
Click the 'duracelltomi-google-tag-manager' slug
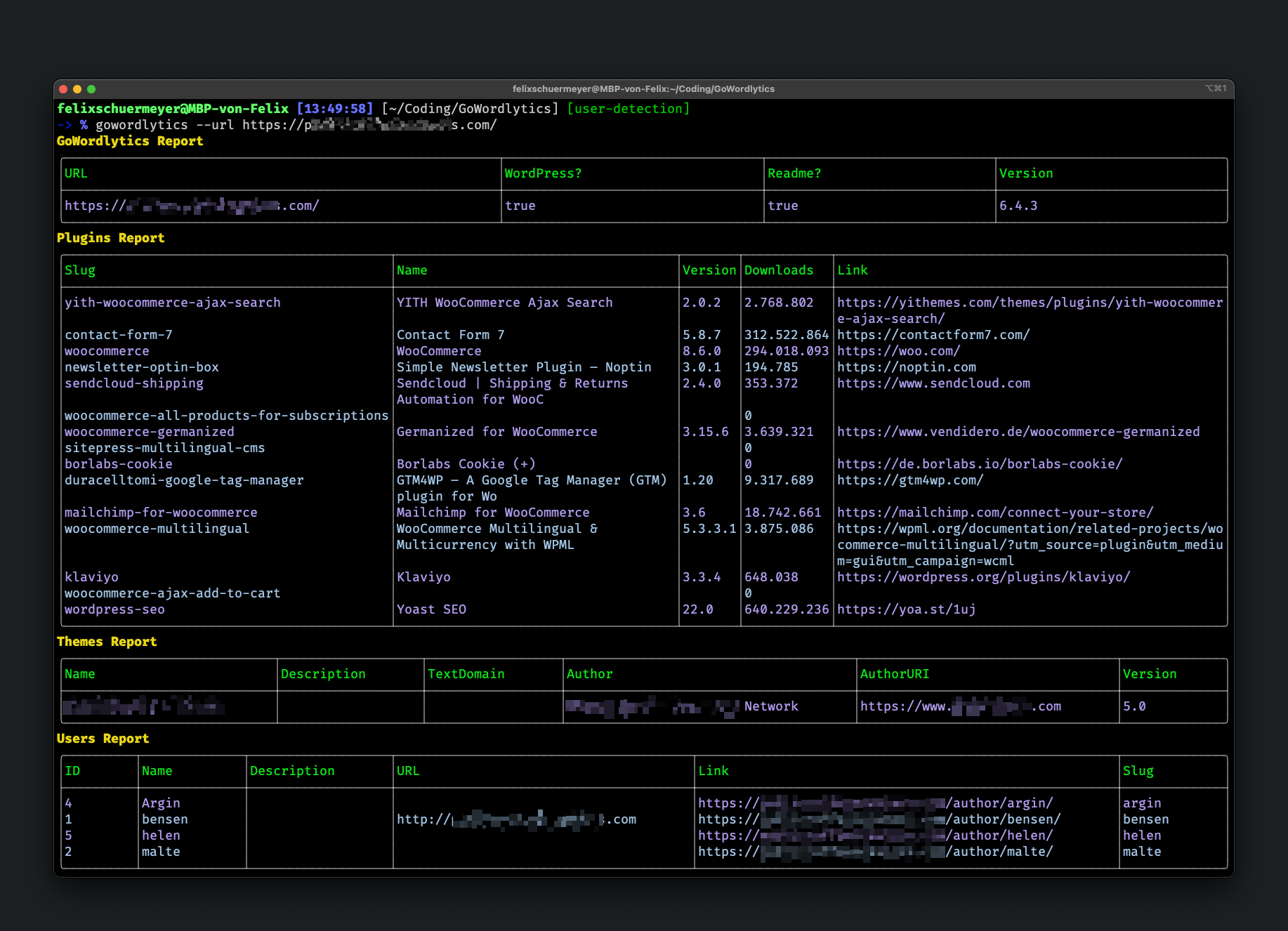184,480
